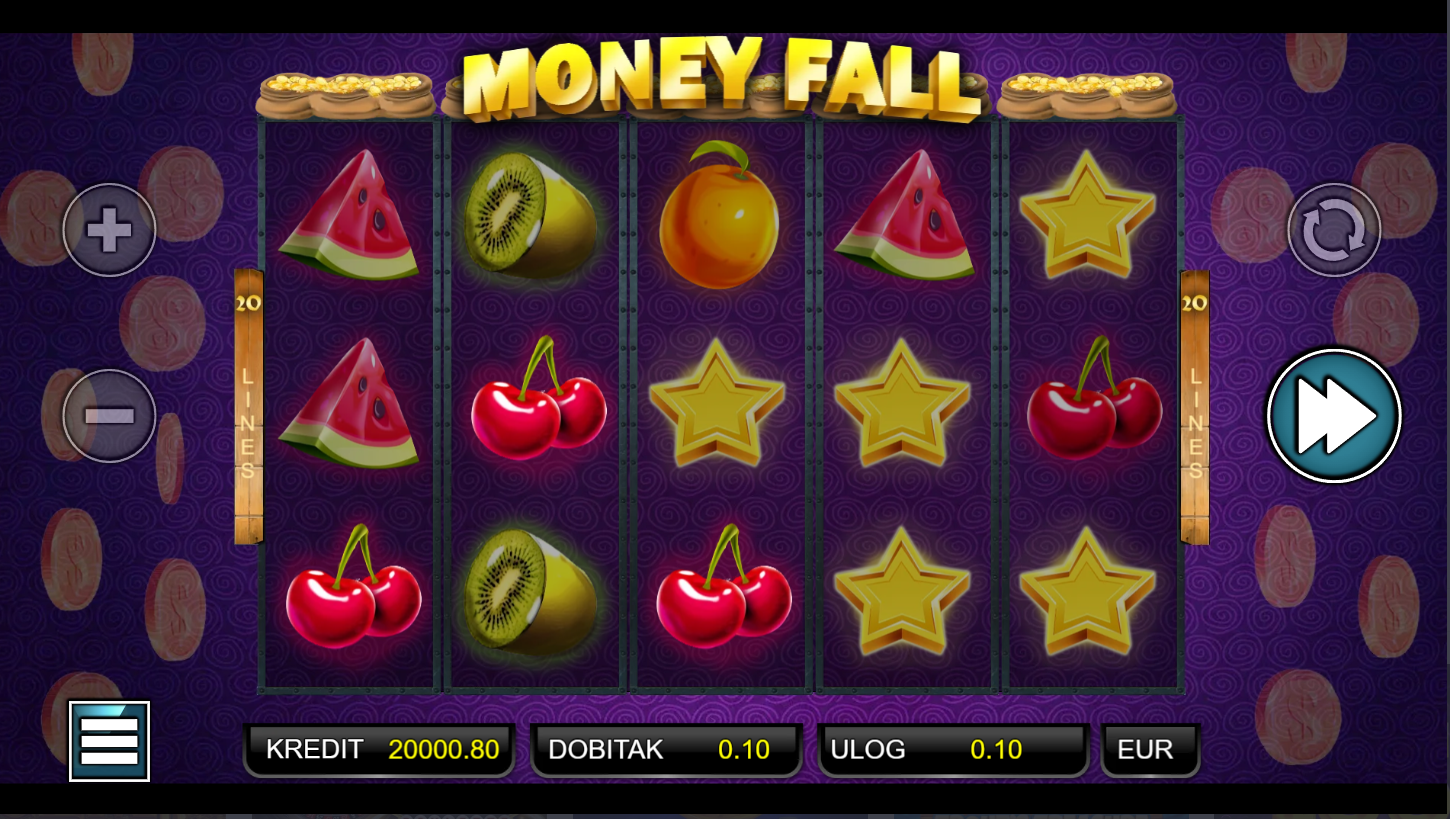Image resolution: width=1450 pixels, height=819 pixels.
Task: Click the orange symbol on the third reel
Action: coord(719,214)
